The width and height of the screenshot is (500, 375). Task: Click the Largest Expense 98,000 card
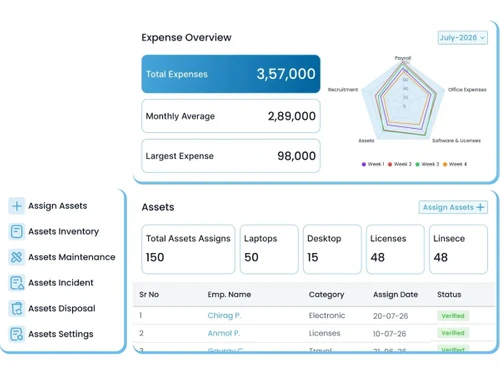point(231,156)
